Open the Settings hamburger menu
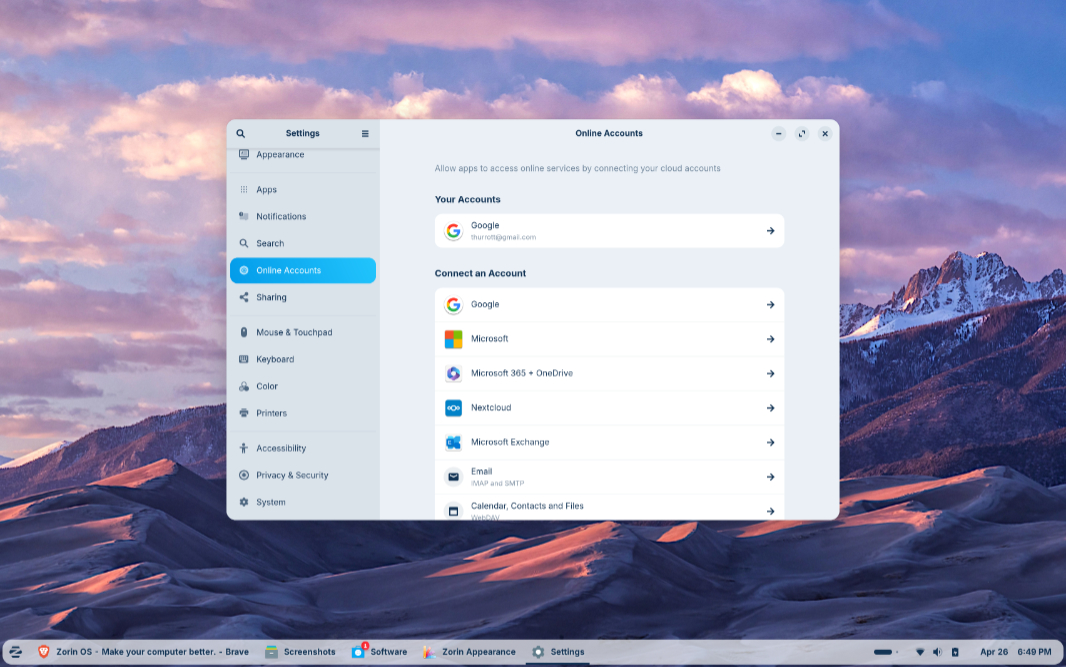Screen dimensions: 1066x667 (x=365, y=133)
